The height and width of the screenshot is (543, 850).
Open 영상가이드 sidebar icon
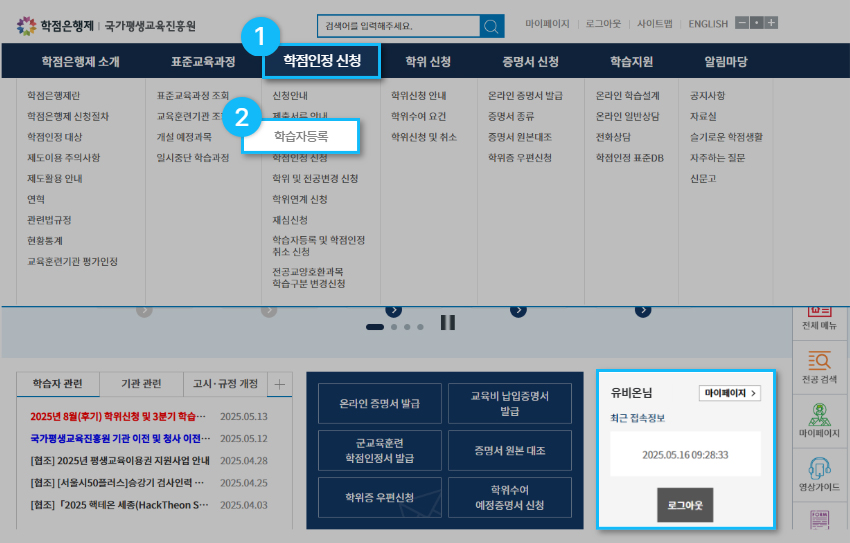819,475
